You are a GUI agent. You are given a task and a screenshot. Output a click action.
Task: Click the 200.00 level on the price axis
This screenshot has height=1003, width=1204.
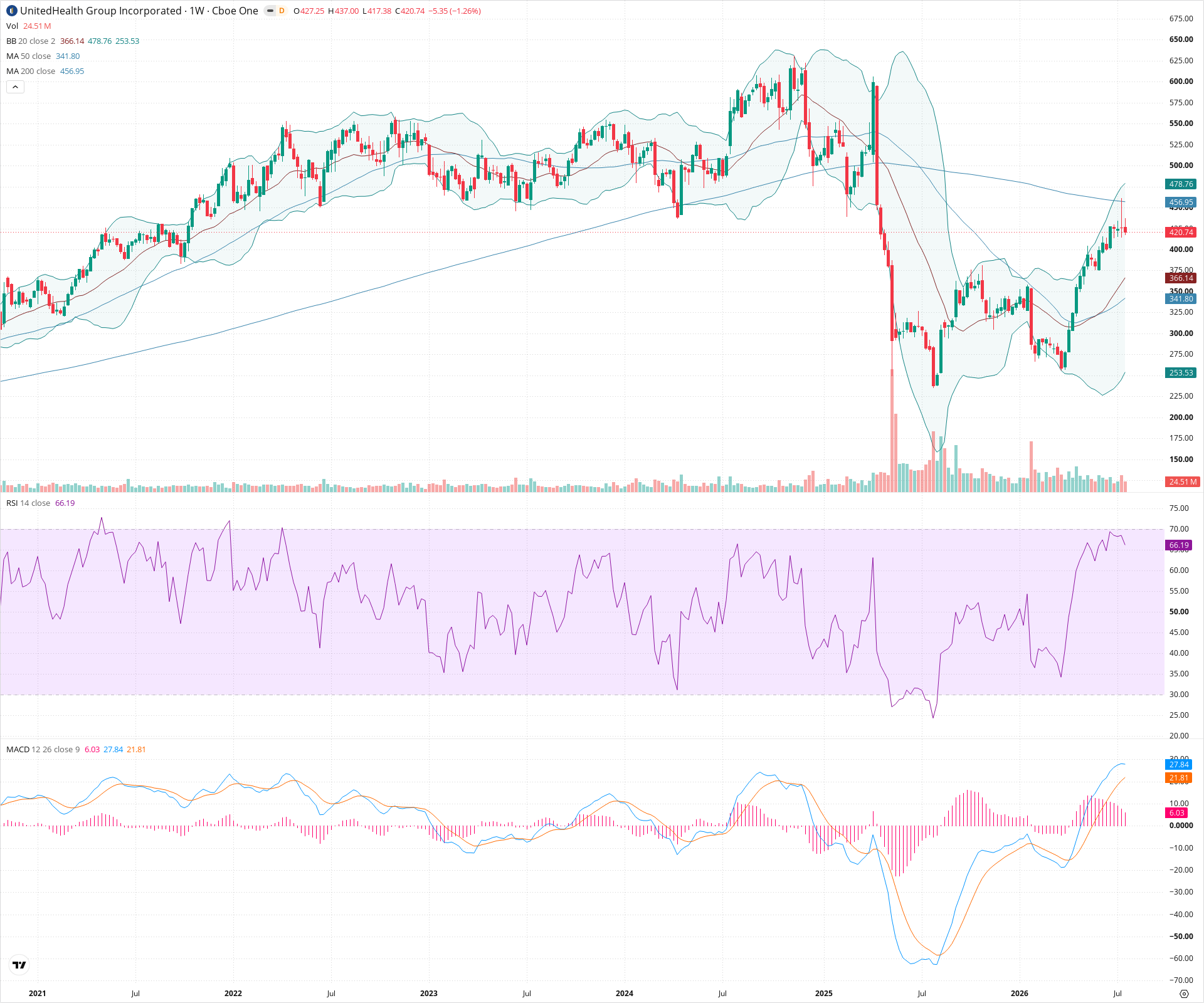click(x=1181, y=417)
